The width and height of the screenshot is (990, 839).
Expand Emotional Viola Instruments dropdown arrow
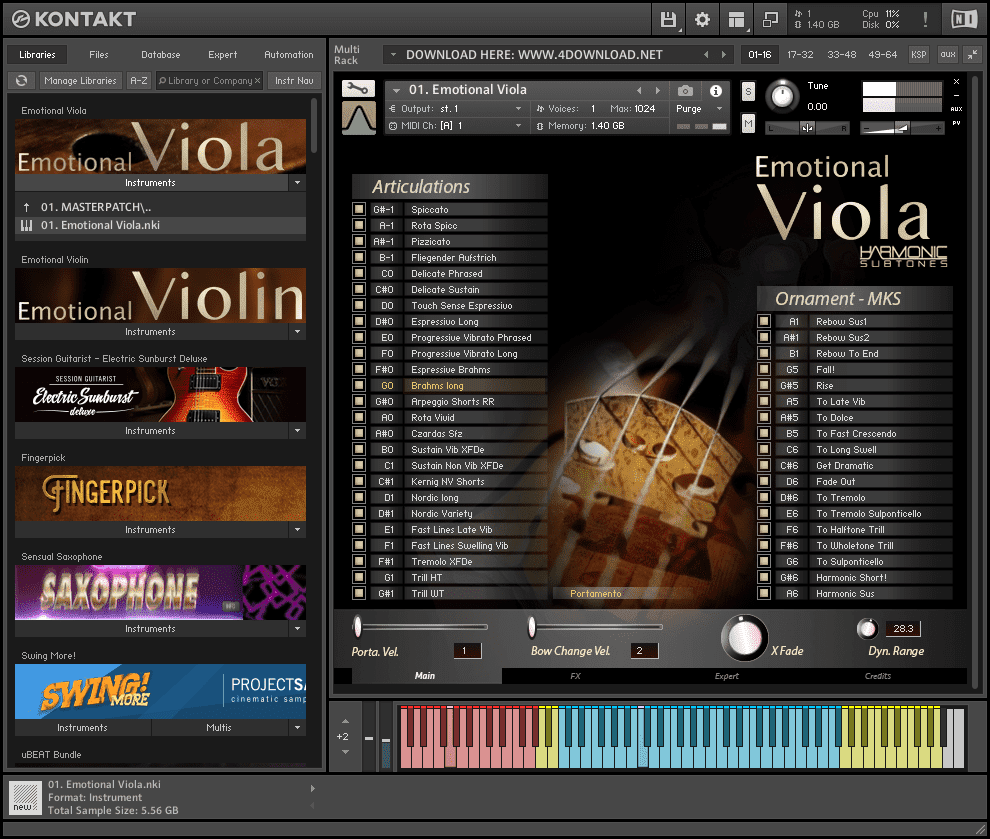(297, 182)
